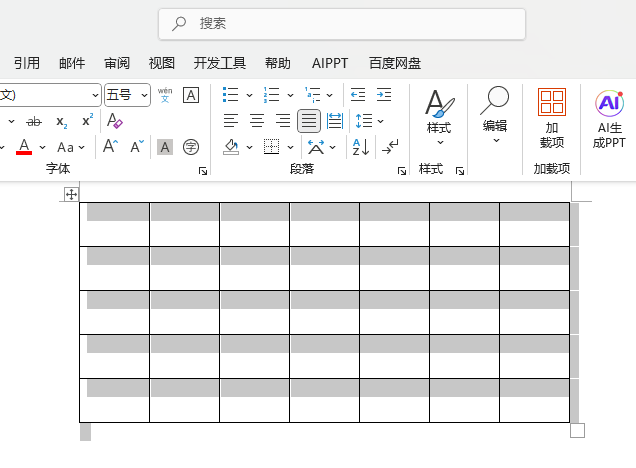Viewport: 636px width, 468px height.
Task: Open the AIPPT tab
Action: point(330,63)
